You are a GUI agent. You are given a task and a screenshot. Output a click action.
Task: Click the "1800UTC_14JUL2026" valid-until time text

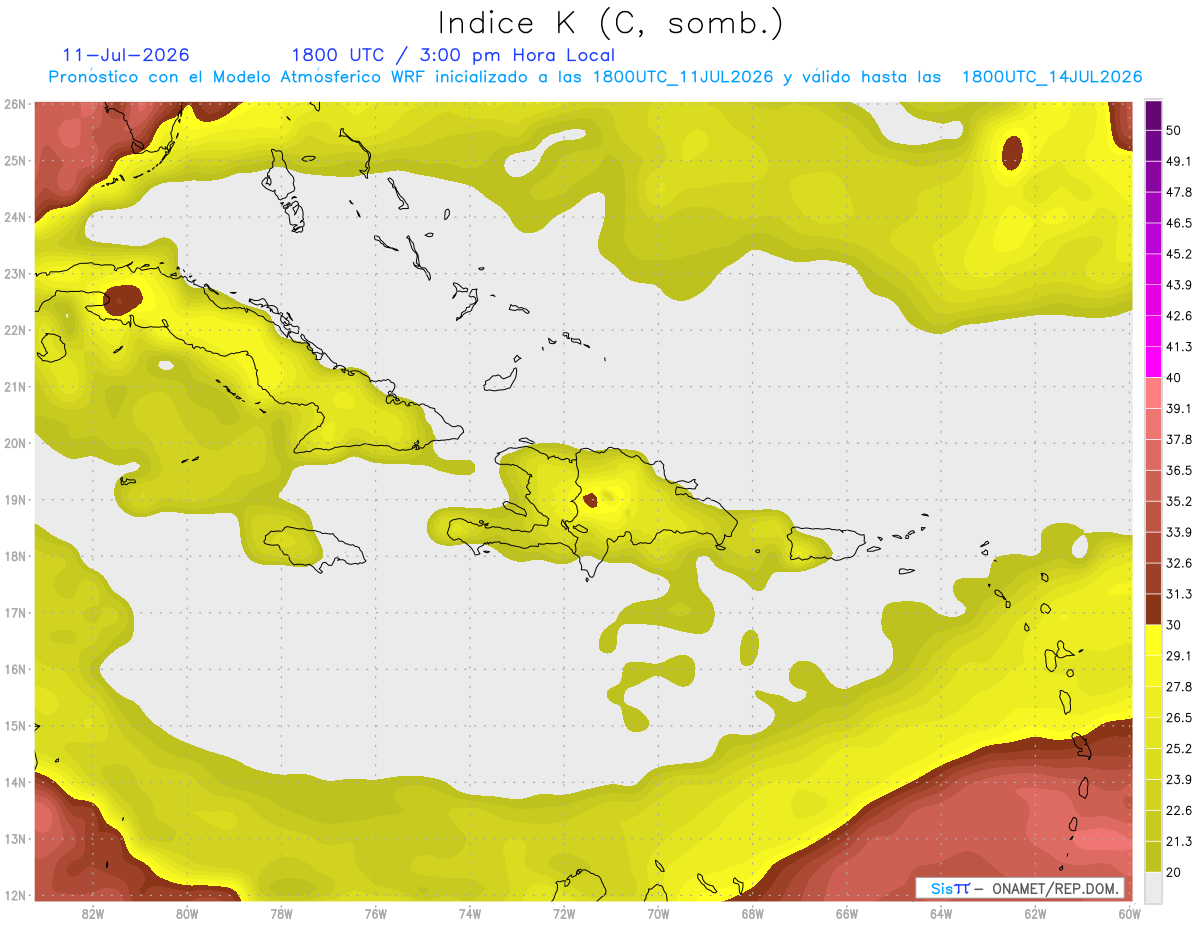(1052, 77)
